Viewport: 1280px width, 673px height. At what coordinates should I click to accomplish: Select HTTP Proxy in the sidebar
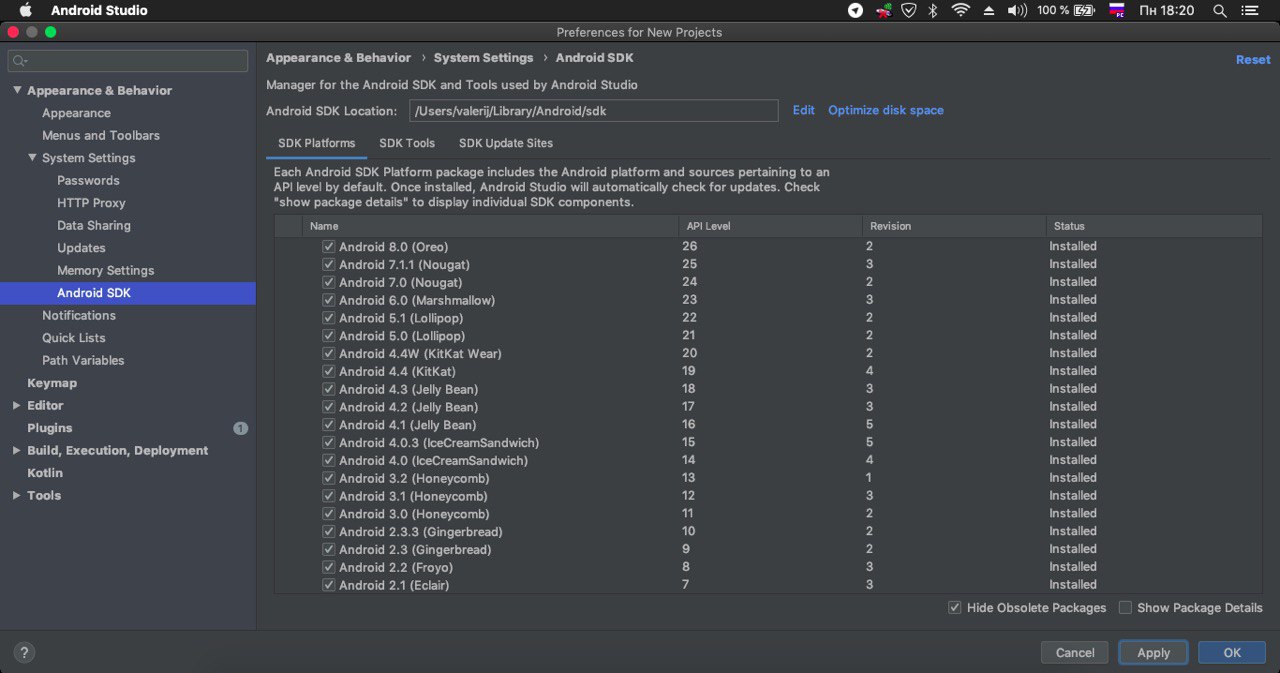pos(91,203)
